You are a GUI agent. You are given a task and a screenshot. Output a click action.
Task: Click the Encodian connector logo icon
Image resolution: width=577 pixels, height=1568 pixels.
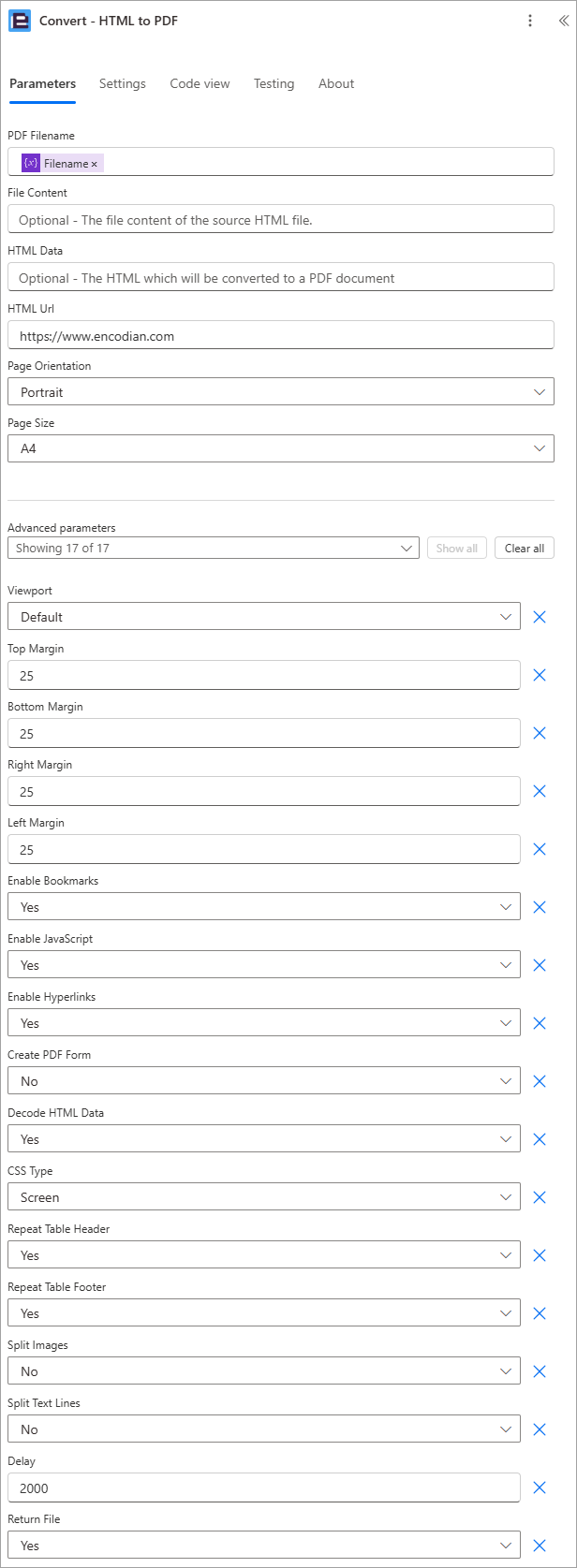coord(20,21)
